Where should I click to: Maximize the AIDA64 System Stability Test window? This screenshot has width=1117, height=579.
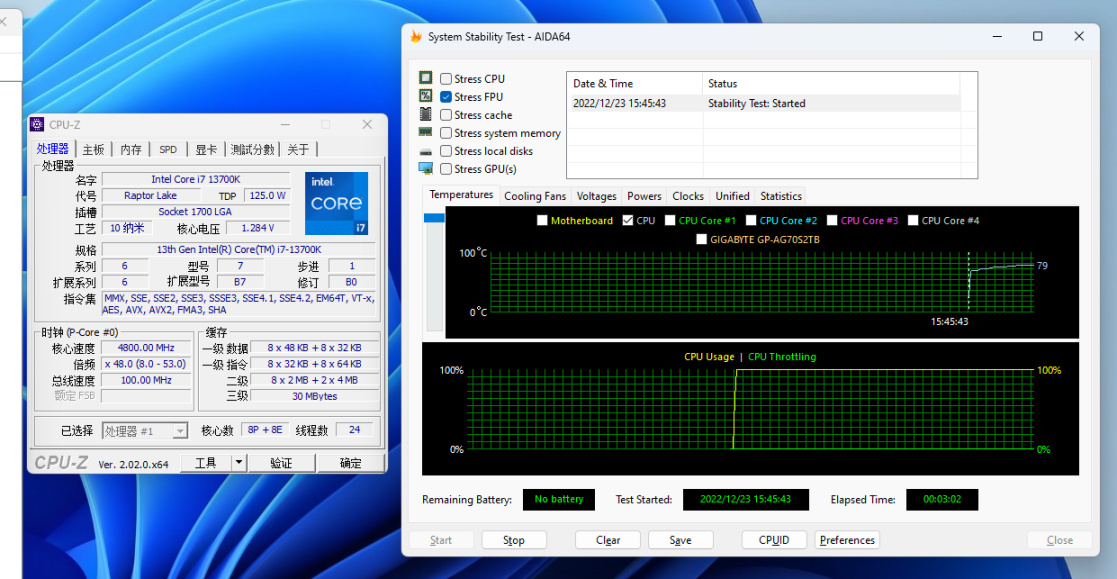[1038, 36]
